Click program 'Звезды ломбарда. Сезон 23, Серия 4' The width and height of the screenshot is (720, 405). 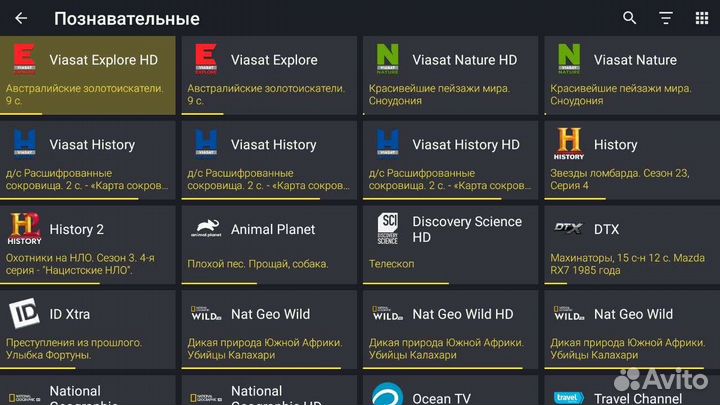(620, 179)
